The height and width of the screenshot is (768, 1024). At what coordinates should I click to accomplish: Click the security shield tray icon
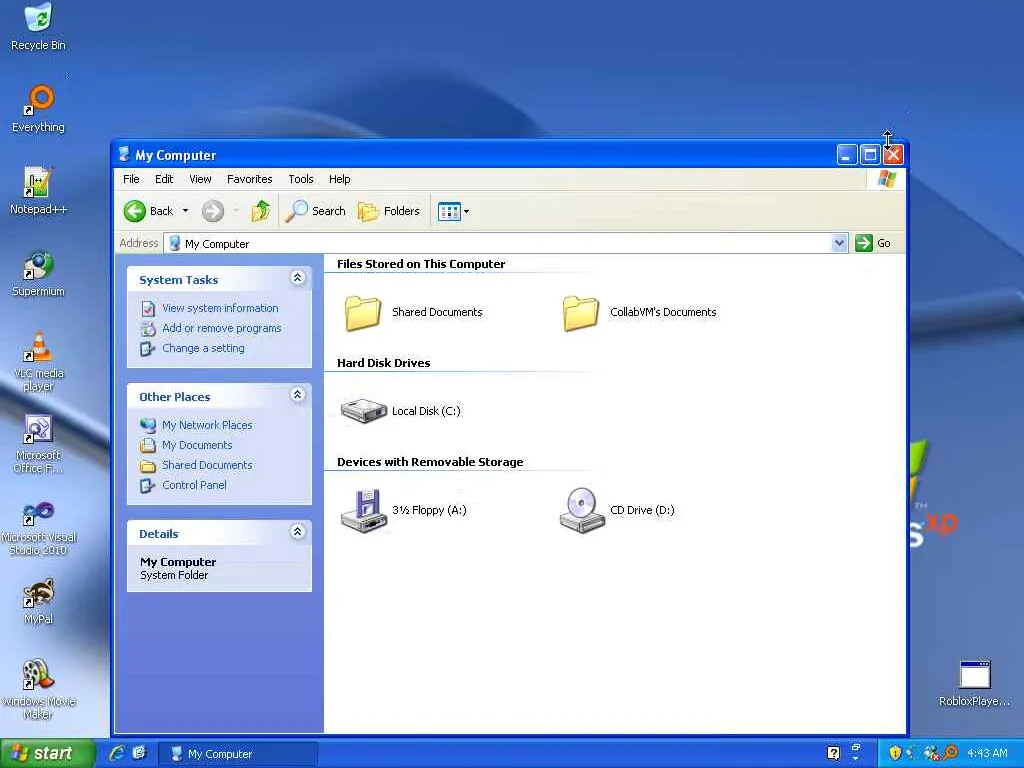[895, 753]
